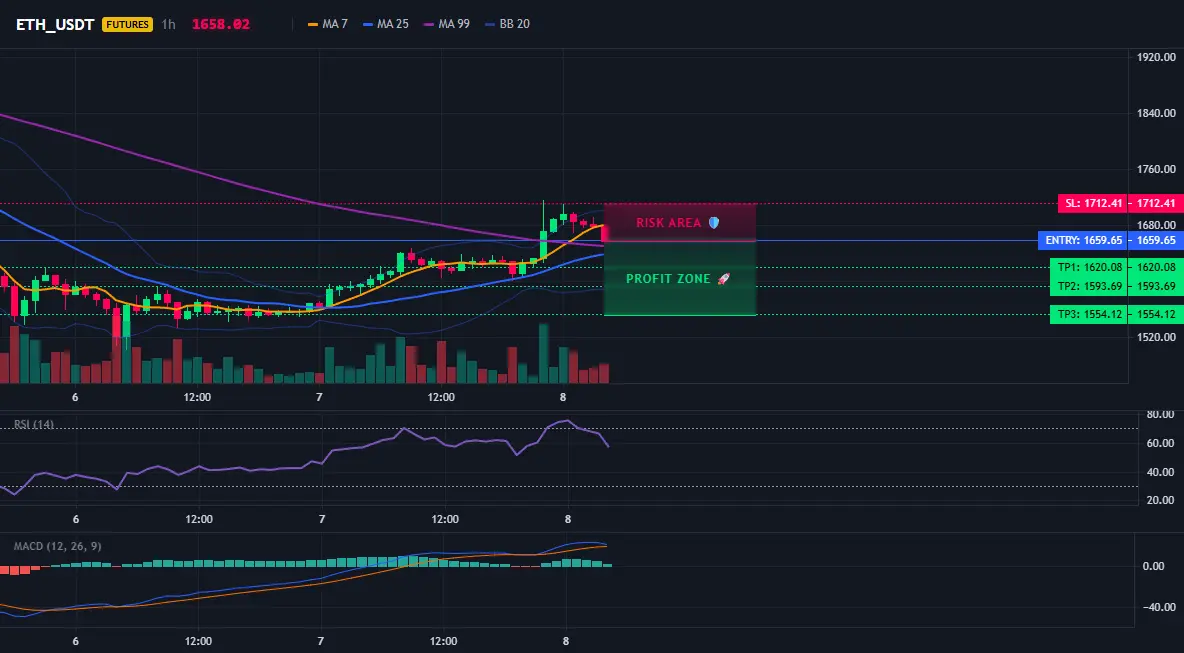1184x653 pixels.
Task: Toggle the MA 25 legend item
Action: point(386,24)
